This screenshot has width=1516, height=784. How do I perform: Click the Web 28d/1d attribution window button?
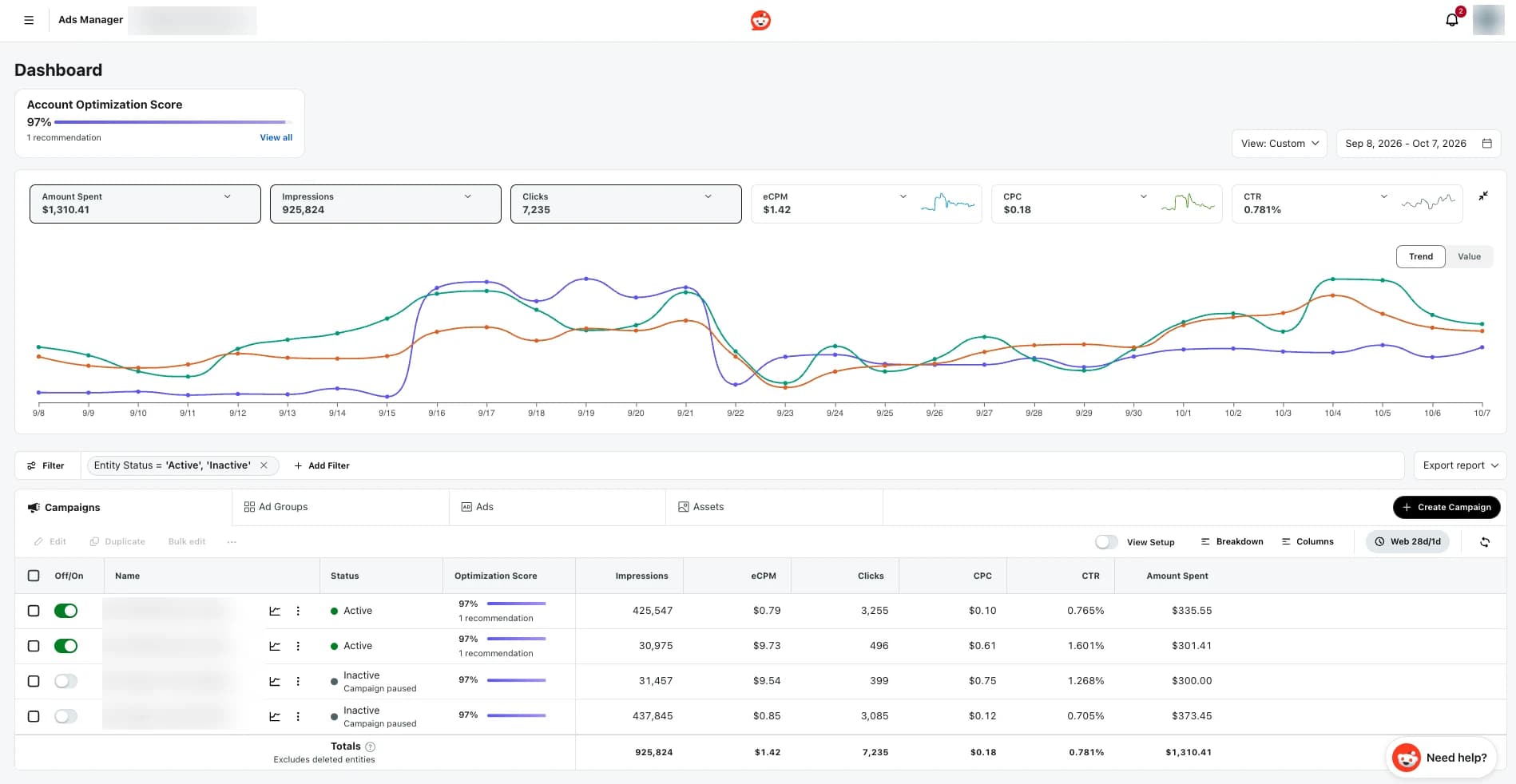click(1407, 542)
